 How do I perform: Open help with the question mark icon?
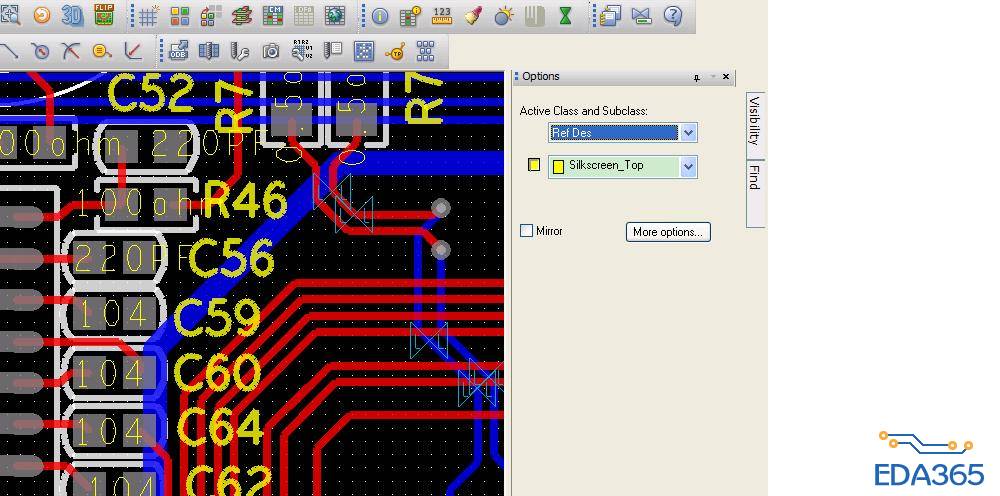pyautogui.click(x=673, y=15)
